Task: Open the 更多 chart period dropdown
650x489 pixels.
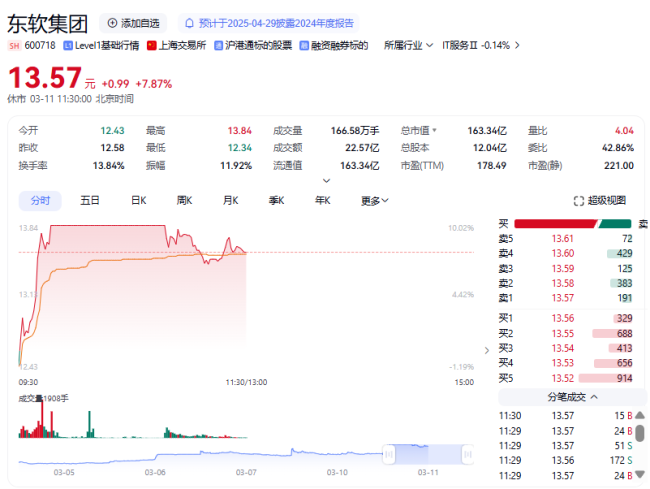Action: (x=375, y=201)
